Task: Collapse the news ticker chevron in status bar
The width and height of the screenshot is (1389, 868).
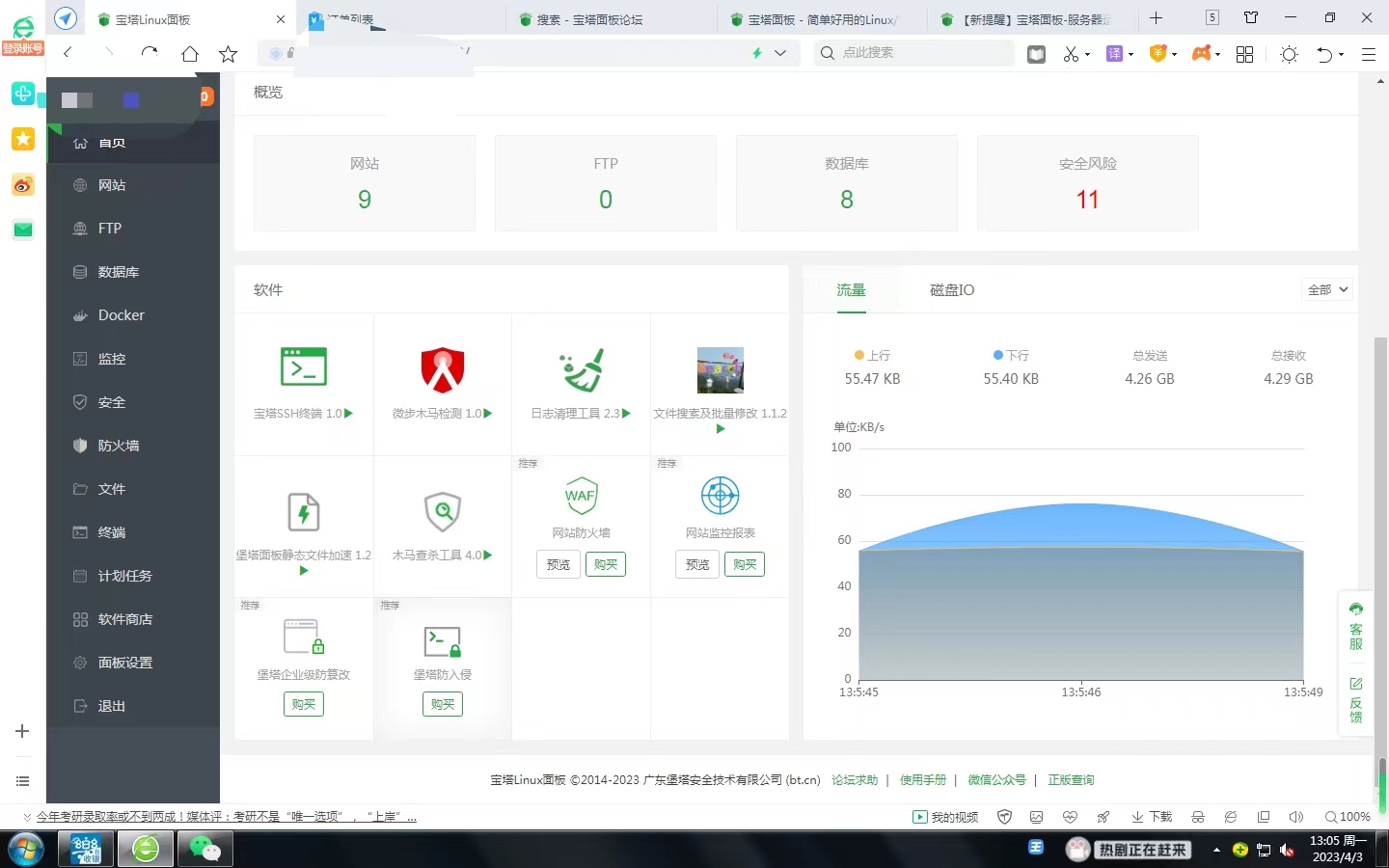Action: 27,817
